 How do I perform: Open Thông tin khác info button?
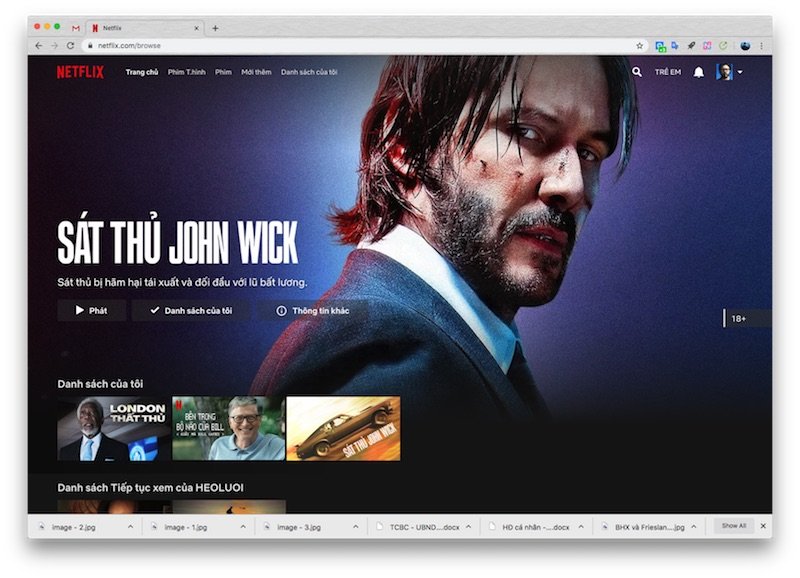click(313, 310)
